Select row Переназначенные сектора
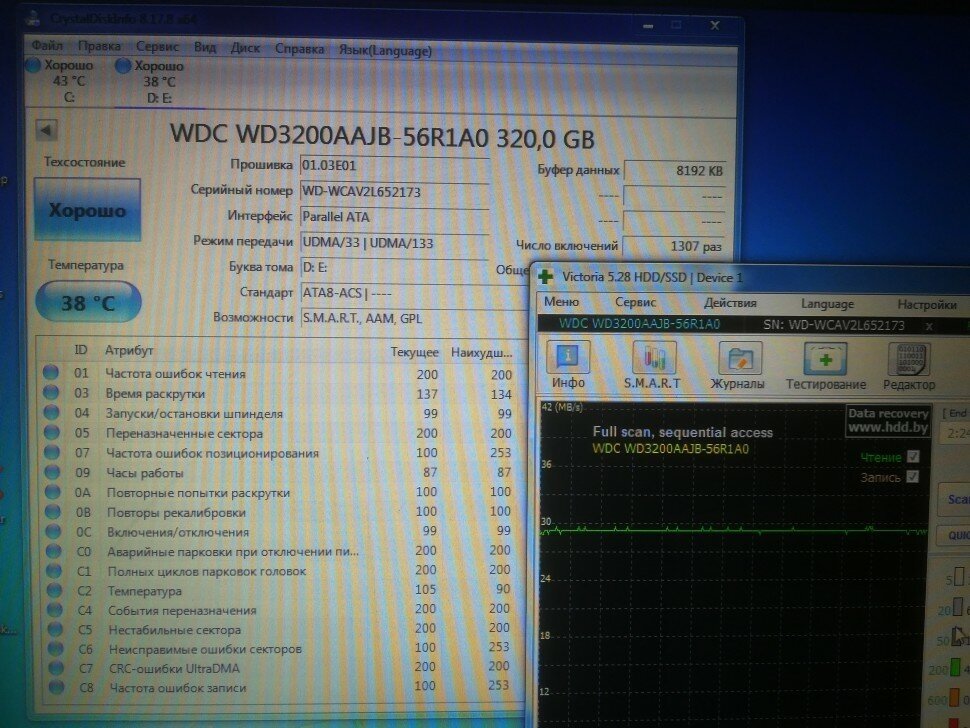Image resolution: width=970 pixels, height=728 pixels. pos(279,433)
